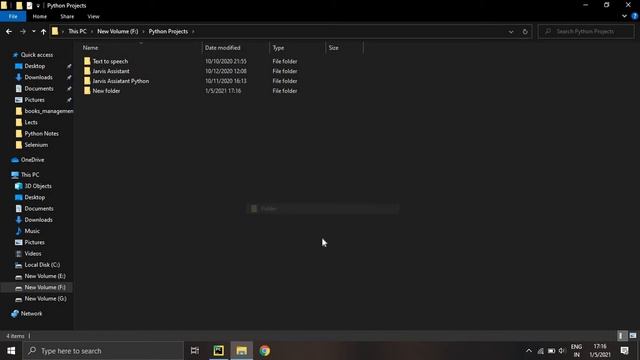Switch to the Home ribbon tab
This screenshot has width=640, height=360.
click(40, 16)
